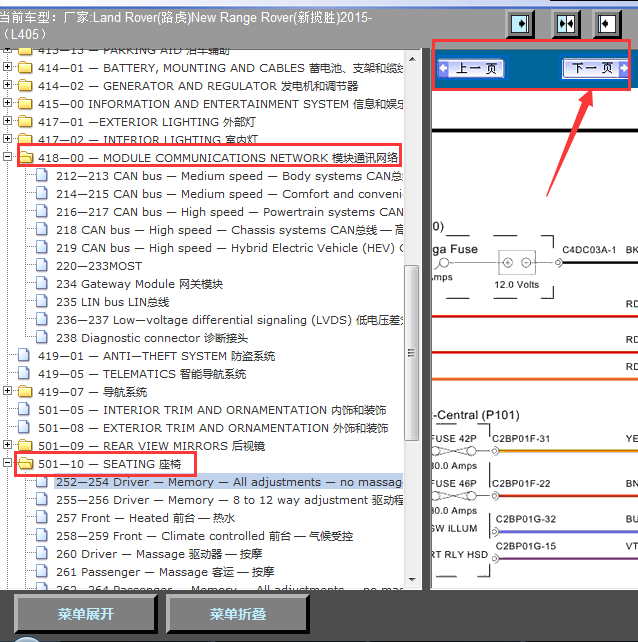
Task: Open 257 Front Heated seat entry
Action: click(145, 518)
